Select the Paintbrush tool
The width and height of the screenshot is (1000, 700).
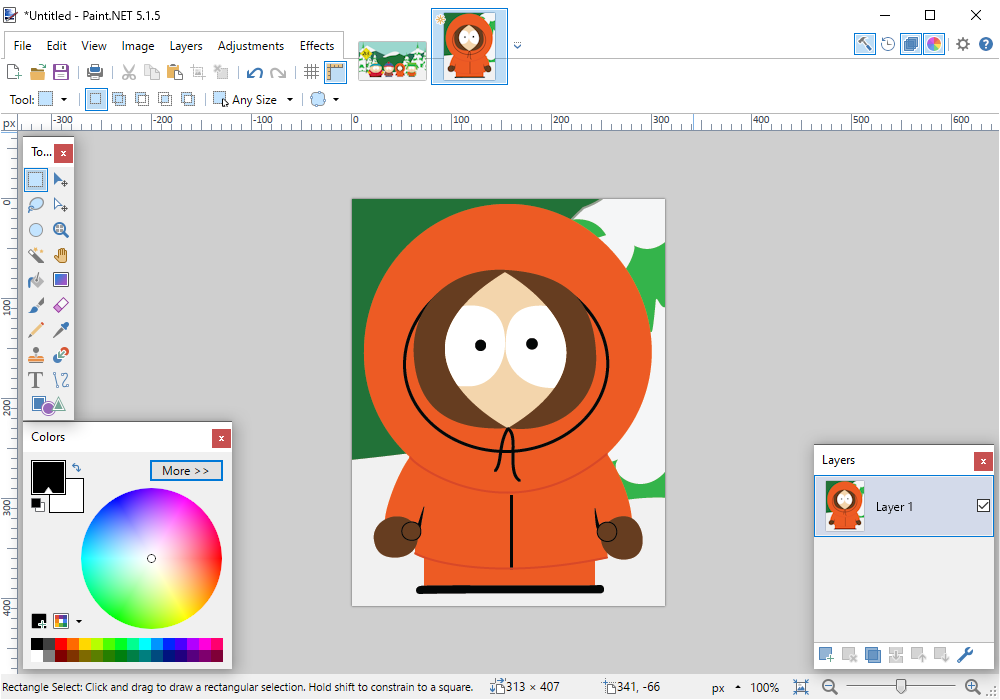click(36, 305)
